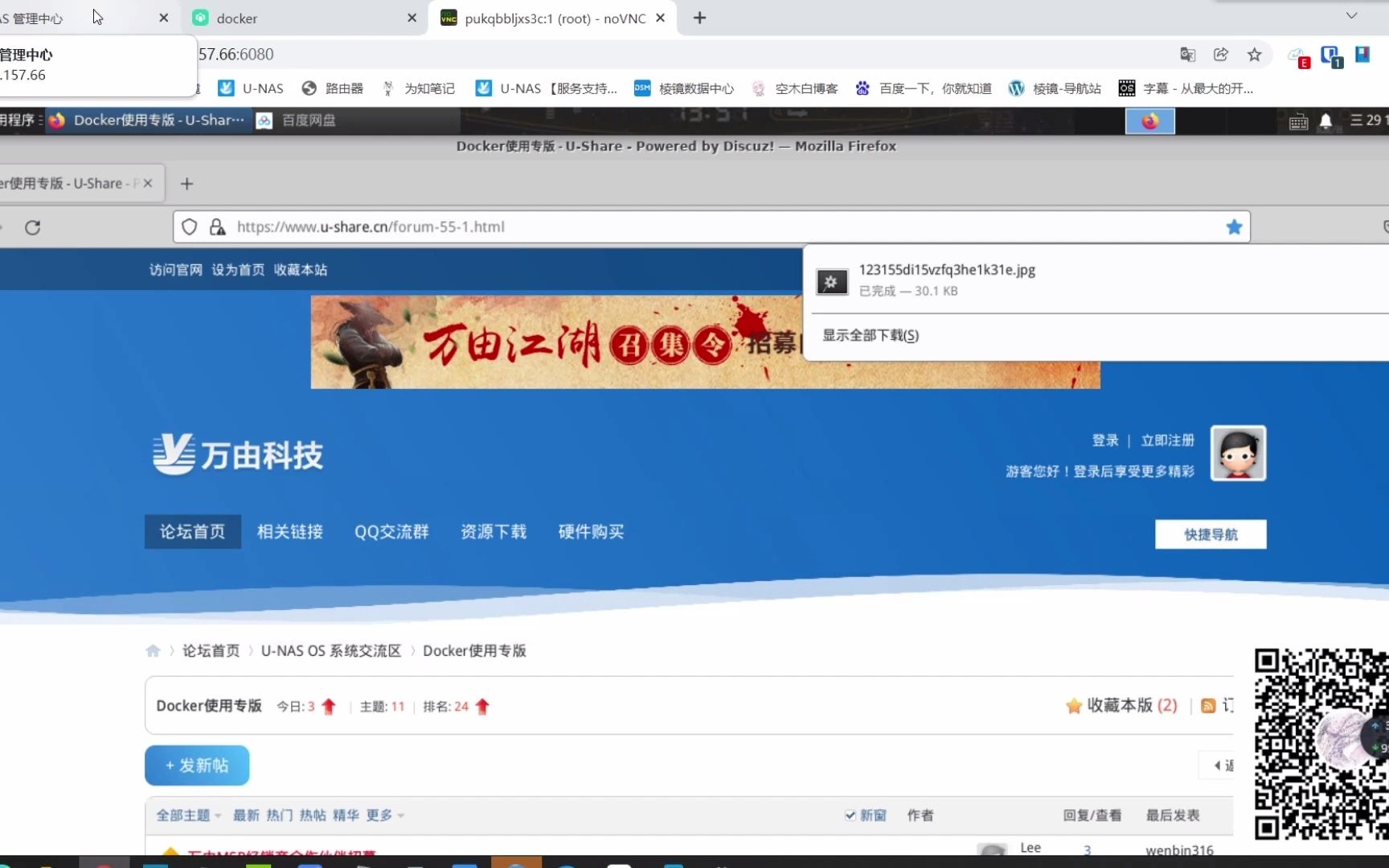Click the Firefox tracking protection shield icon
This screenshot has width=1389, height=868.
[x=189, y=227]
